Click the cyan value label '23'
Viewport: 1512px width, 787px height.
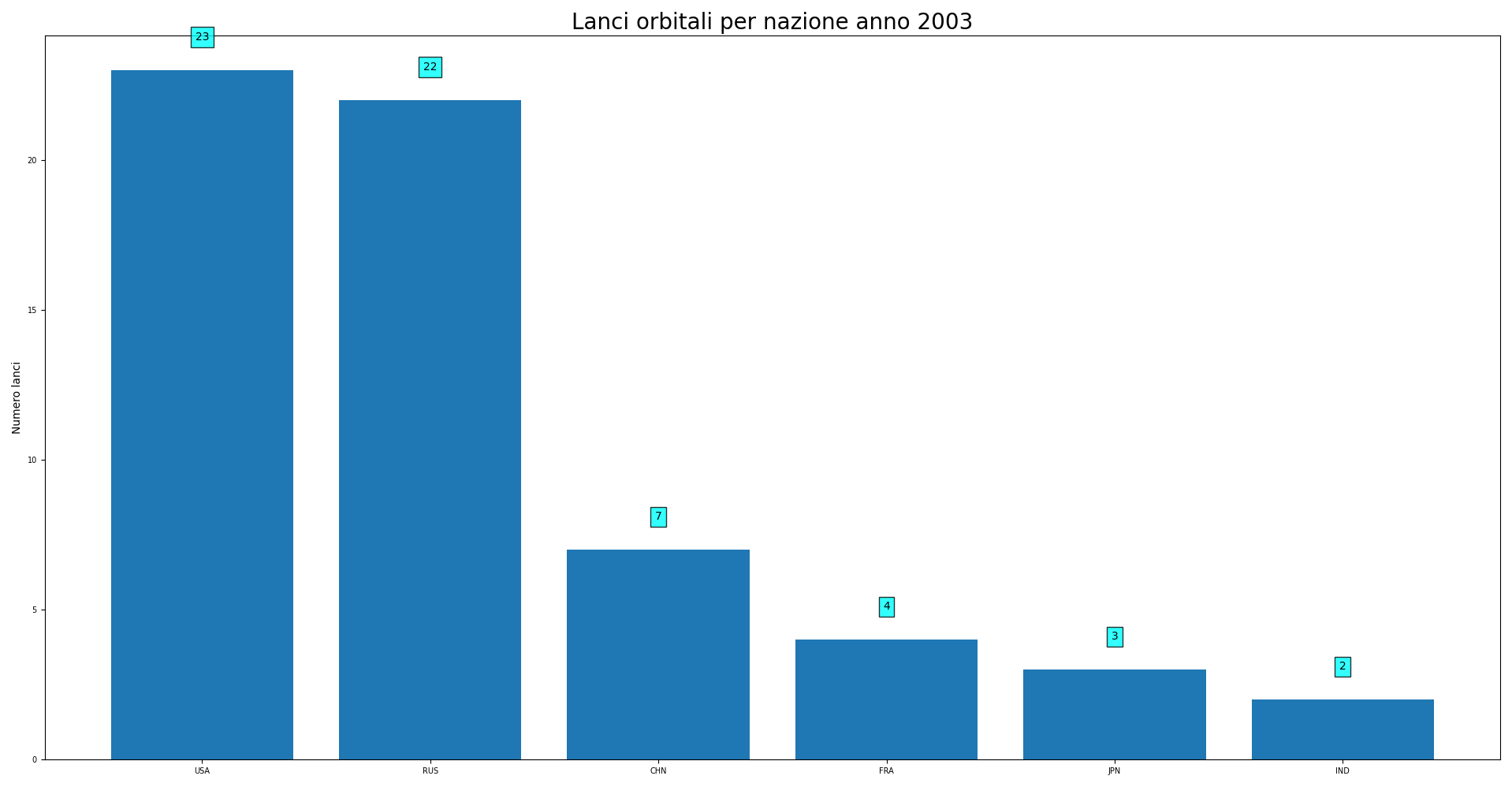[202, 37]
